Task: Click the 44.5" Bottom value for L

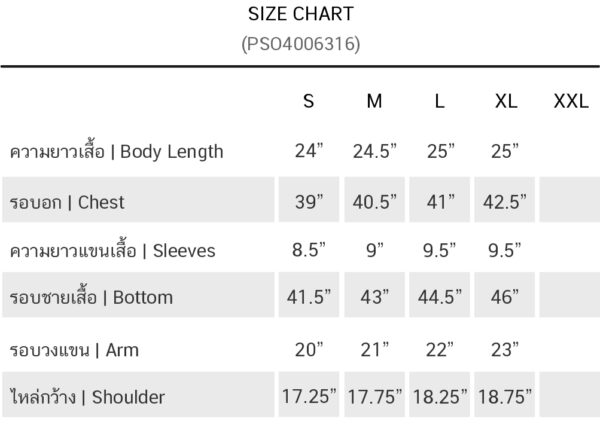Action: click(439, 297)
